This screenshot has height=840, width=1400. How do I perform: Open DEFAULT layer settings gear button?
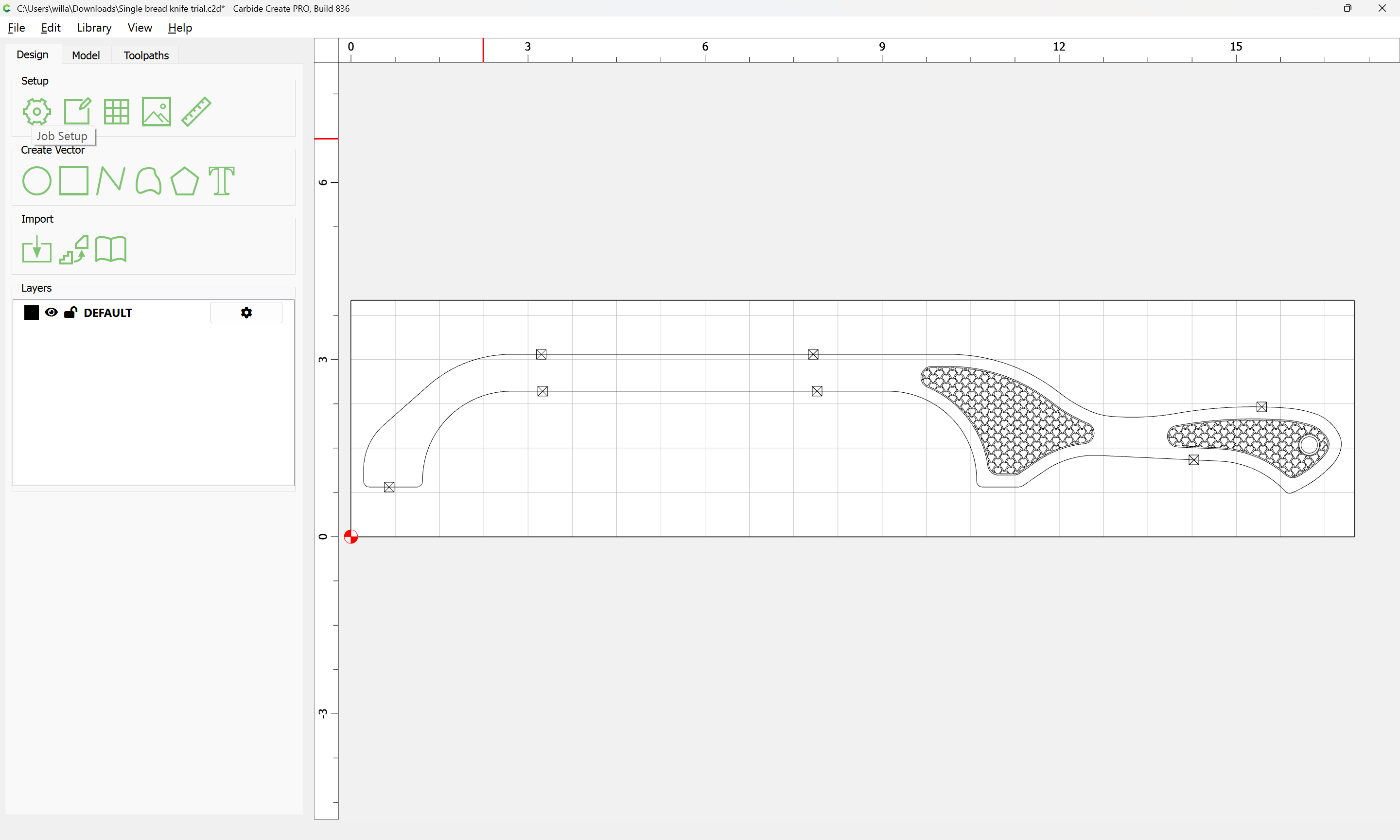coord(246,313)
